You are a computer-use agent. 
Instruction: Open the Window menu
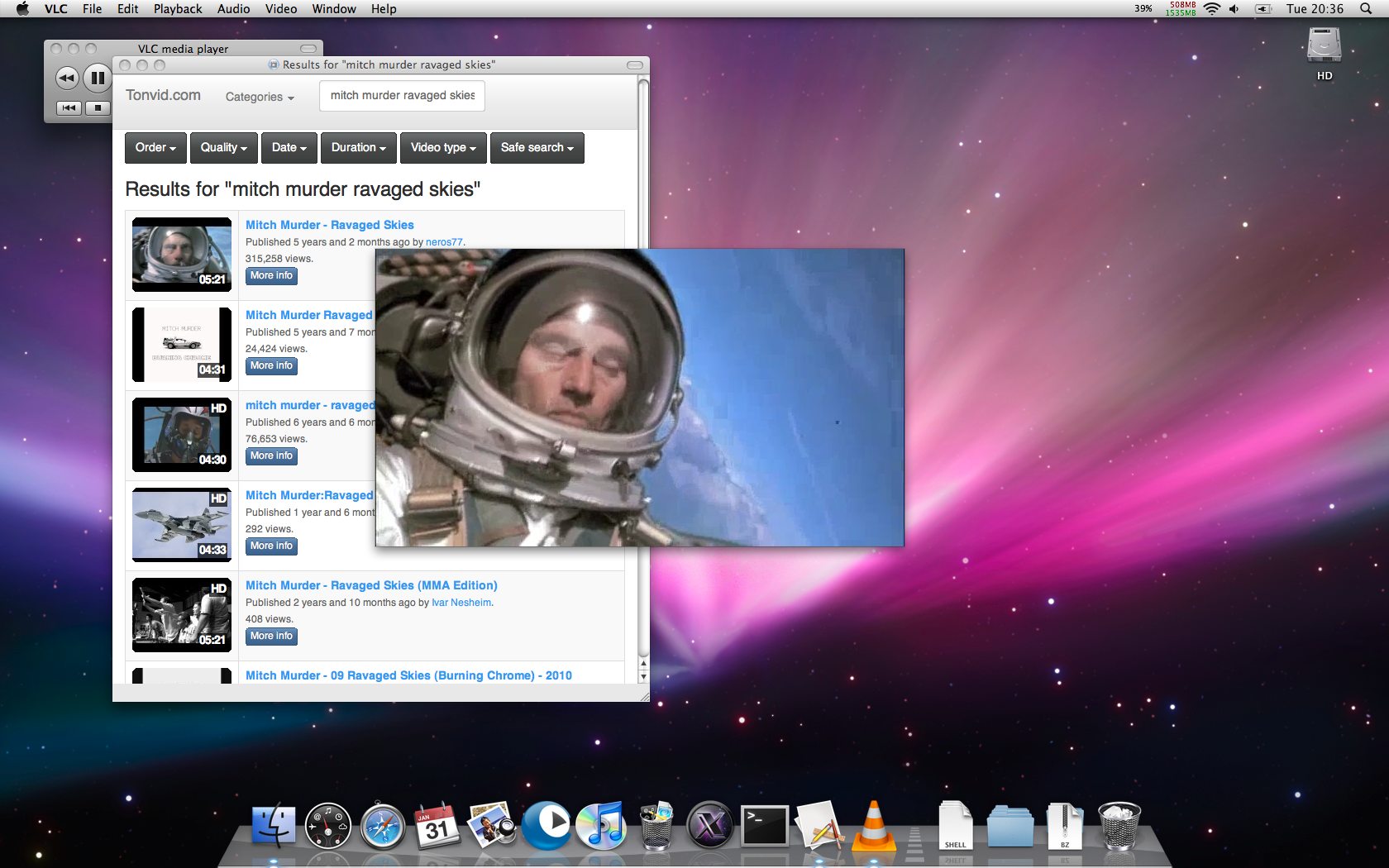pos(334,9)
